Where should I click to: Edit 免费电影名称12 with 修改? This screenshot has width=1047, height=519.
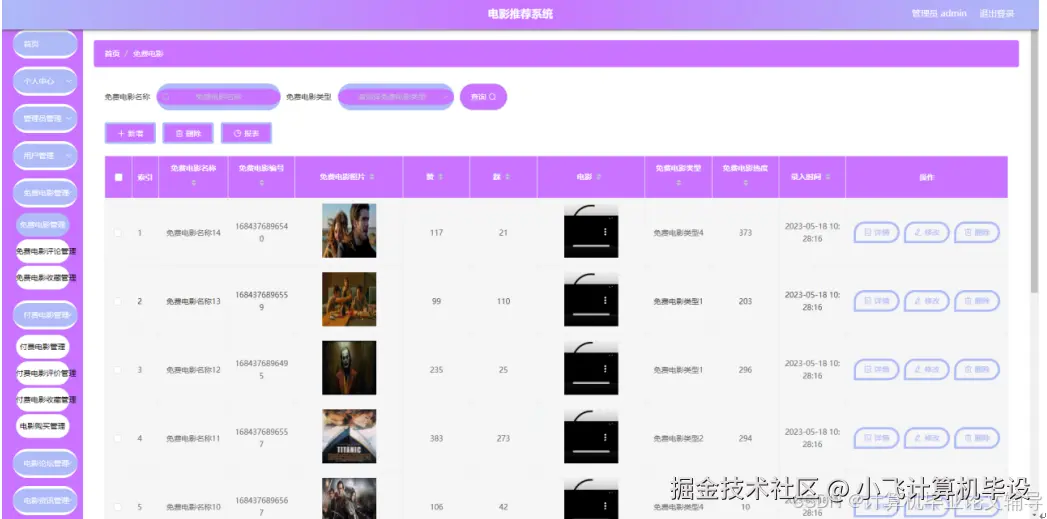click(927, 369)
